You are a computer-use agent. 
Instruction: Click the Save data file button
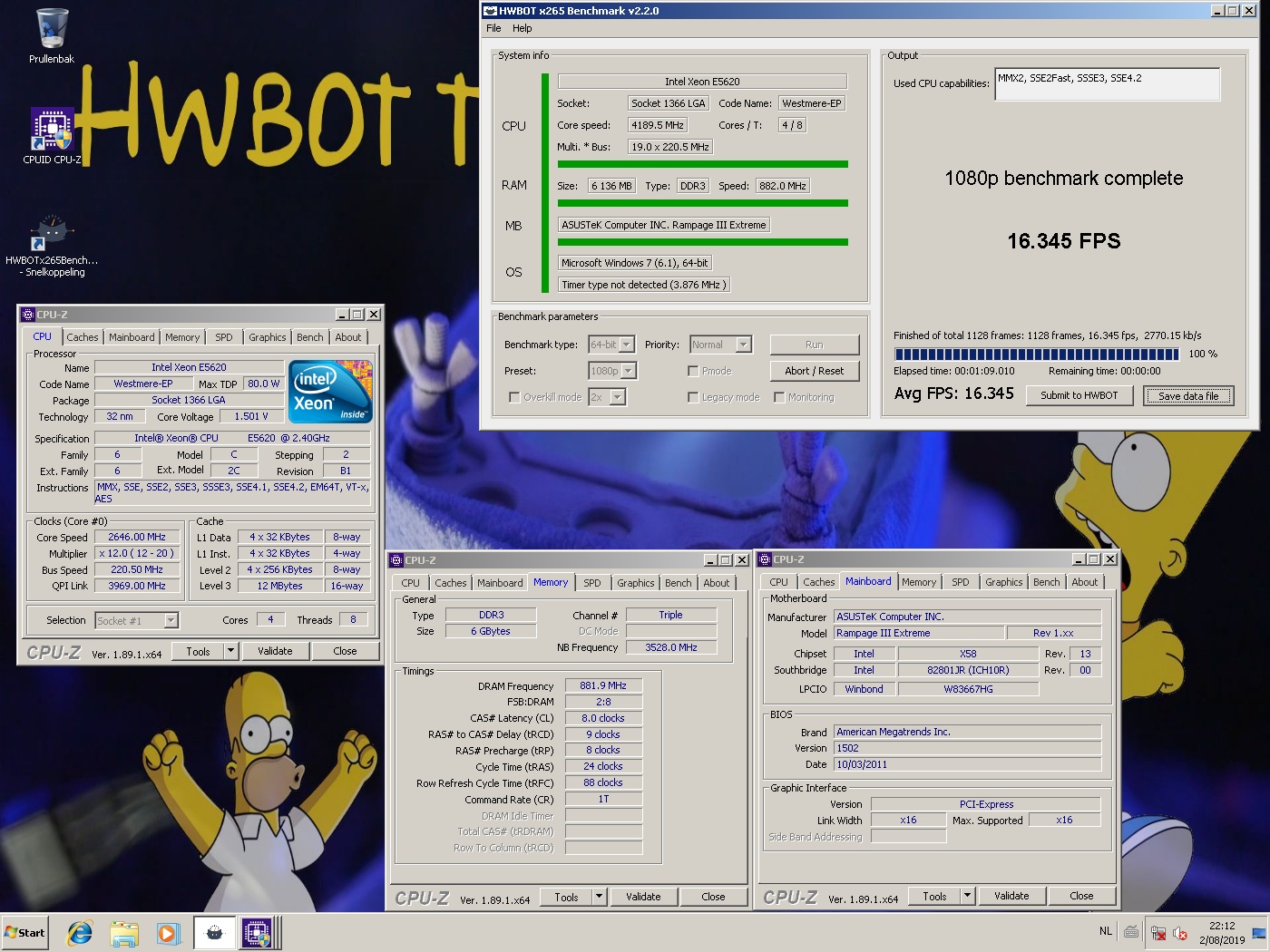[1188, 396]
